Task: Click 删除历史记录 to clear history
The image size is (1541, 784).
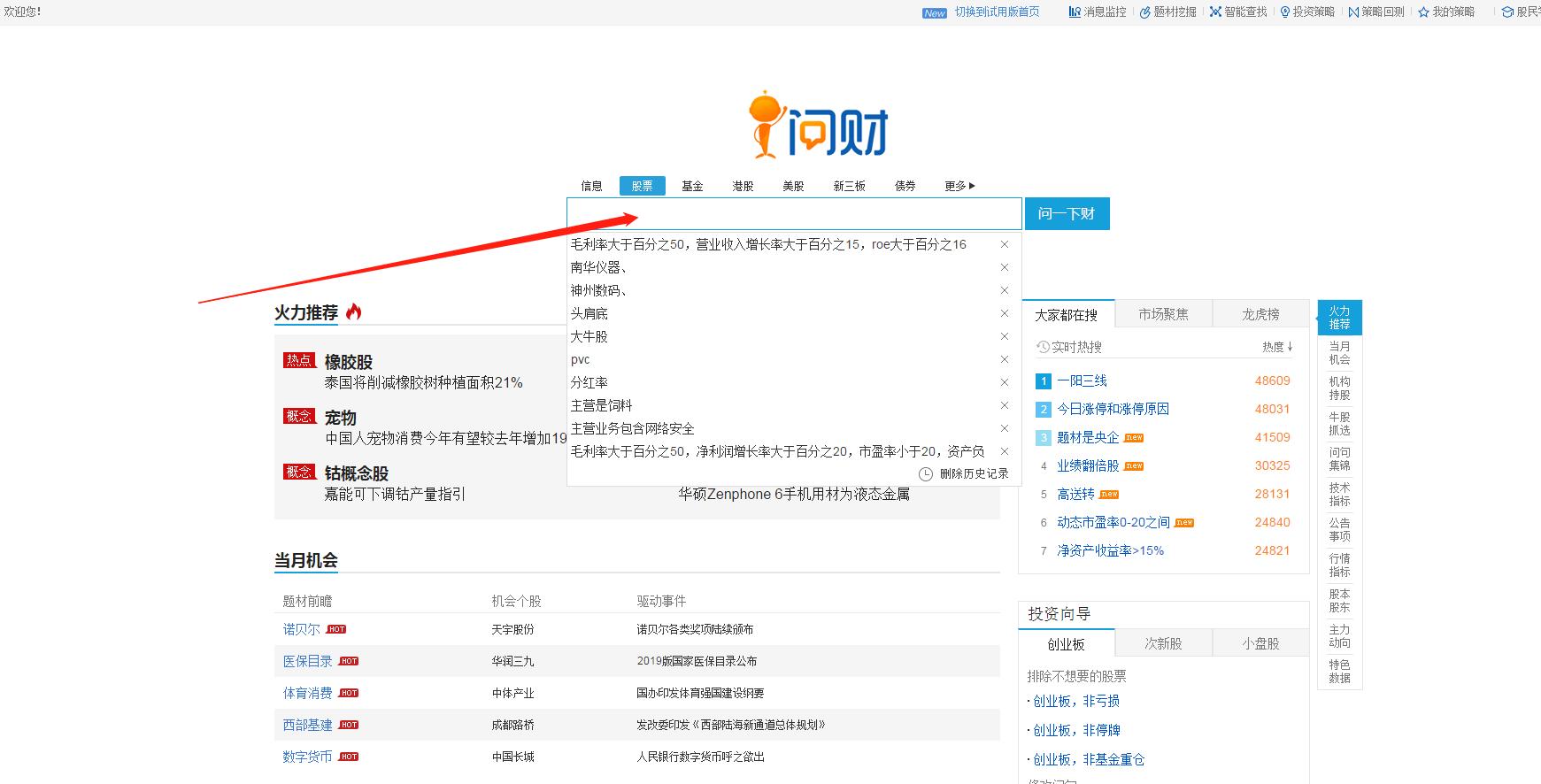Action: click(x=974, y=473)
